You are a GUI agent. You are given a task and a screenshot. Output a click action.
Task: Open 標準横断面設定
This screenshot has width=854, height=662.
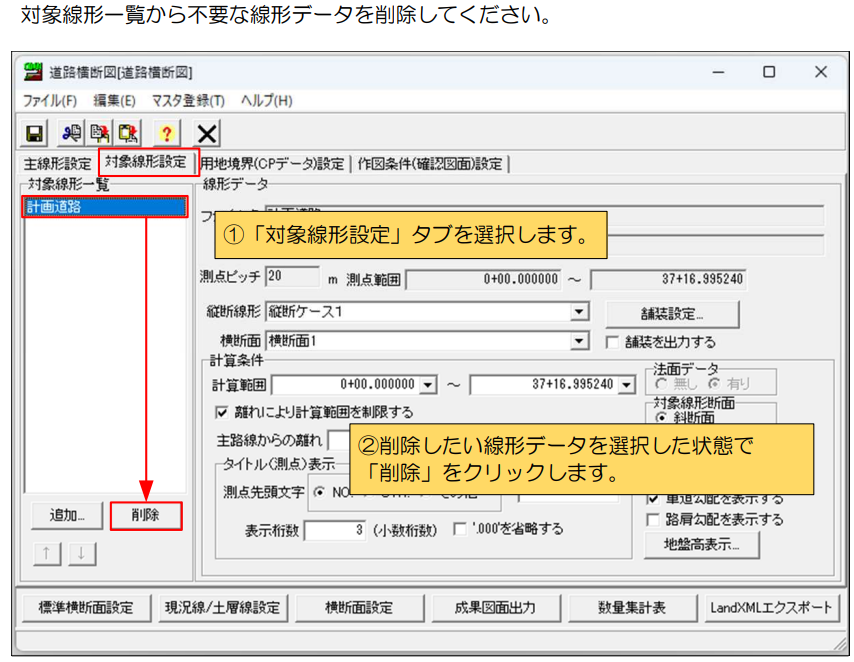click(x=86, y=608)
